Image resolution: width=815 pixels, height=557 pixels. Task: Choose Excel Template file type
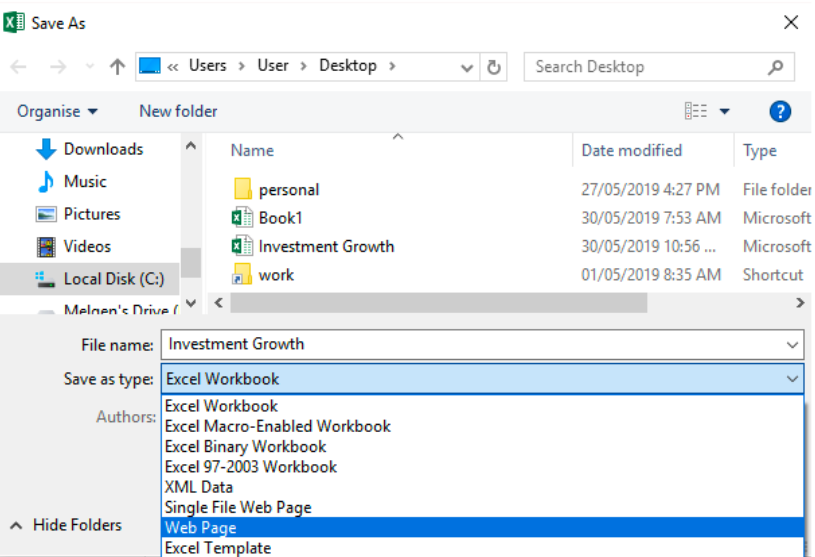(x=483, y=548)
